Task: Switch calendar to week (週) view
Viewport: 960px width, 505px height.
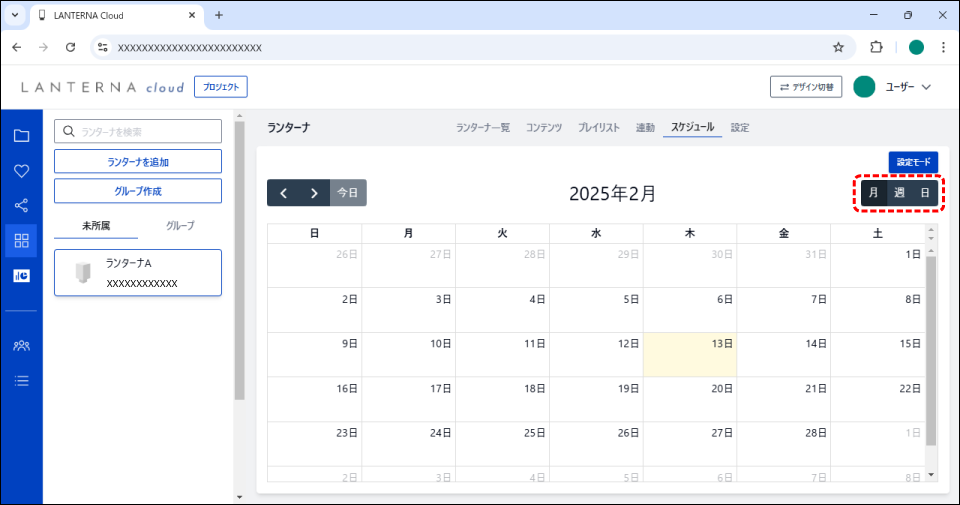Action: 899,193
